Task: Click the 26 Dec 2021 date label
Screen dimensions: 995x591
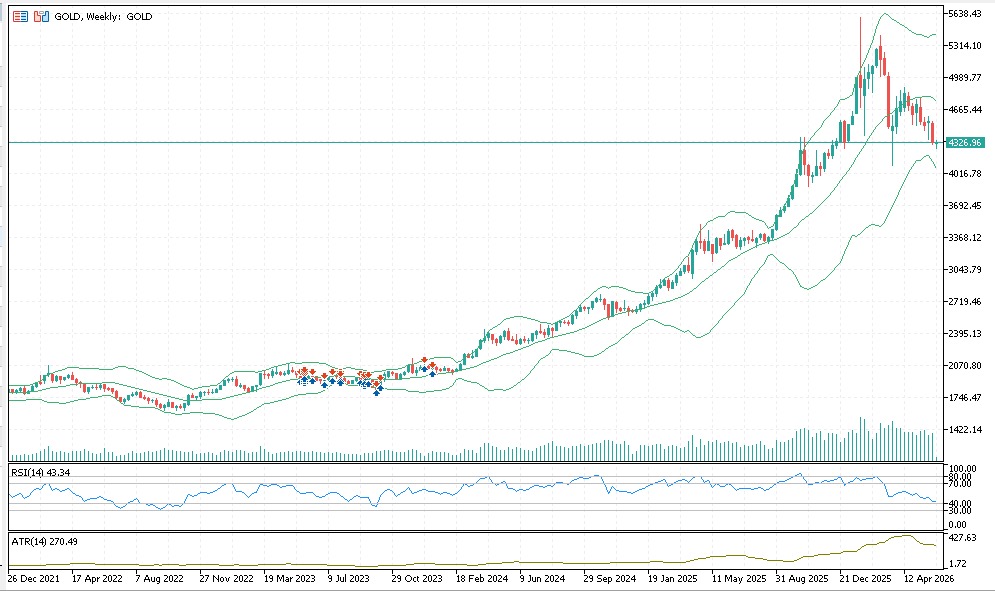Action: pyautogui.click(x=33, y=578)
